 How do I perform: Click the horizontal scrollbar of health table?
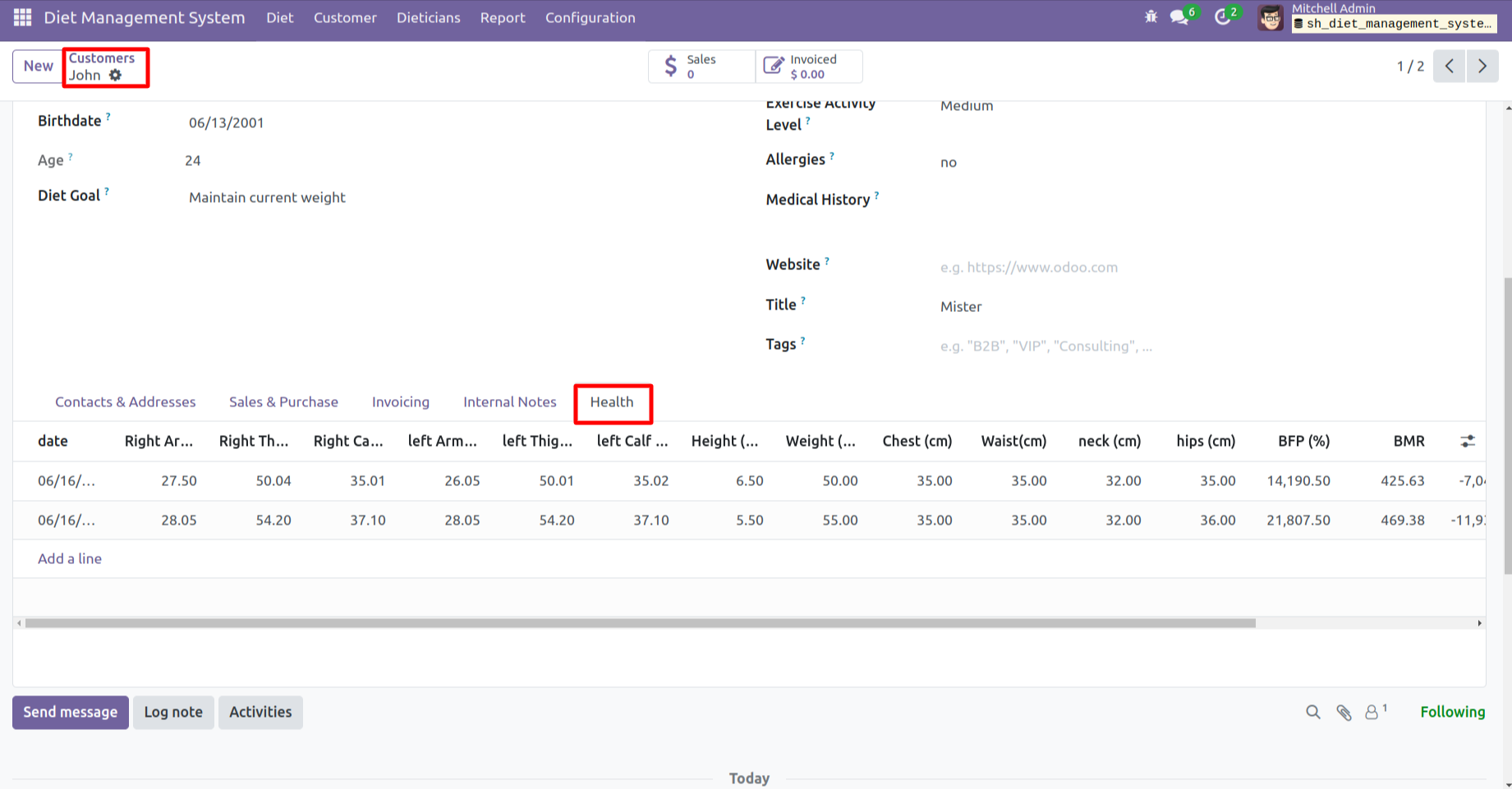(x=641, y=623)
